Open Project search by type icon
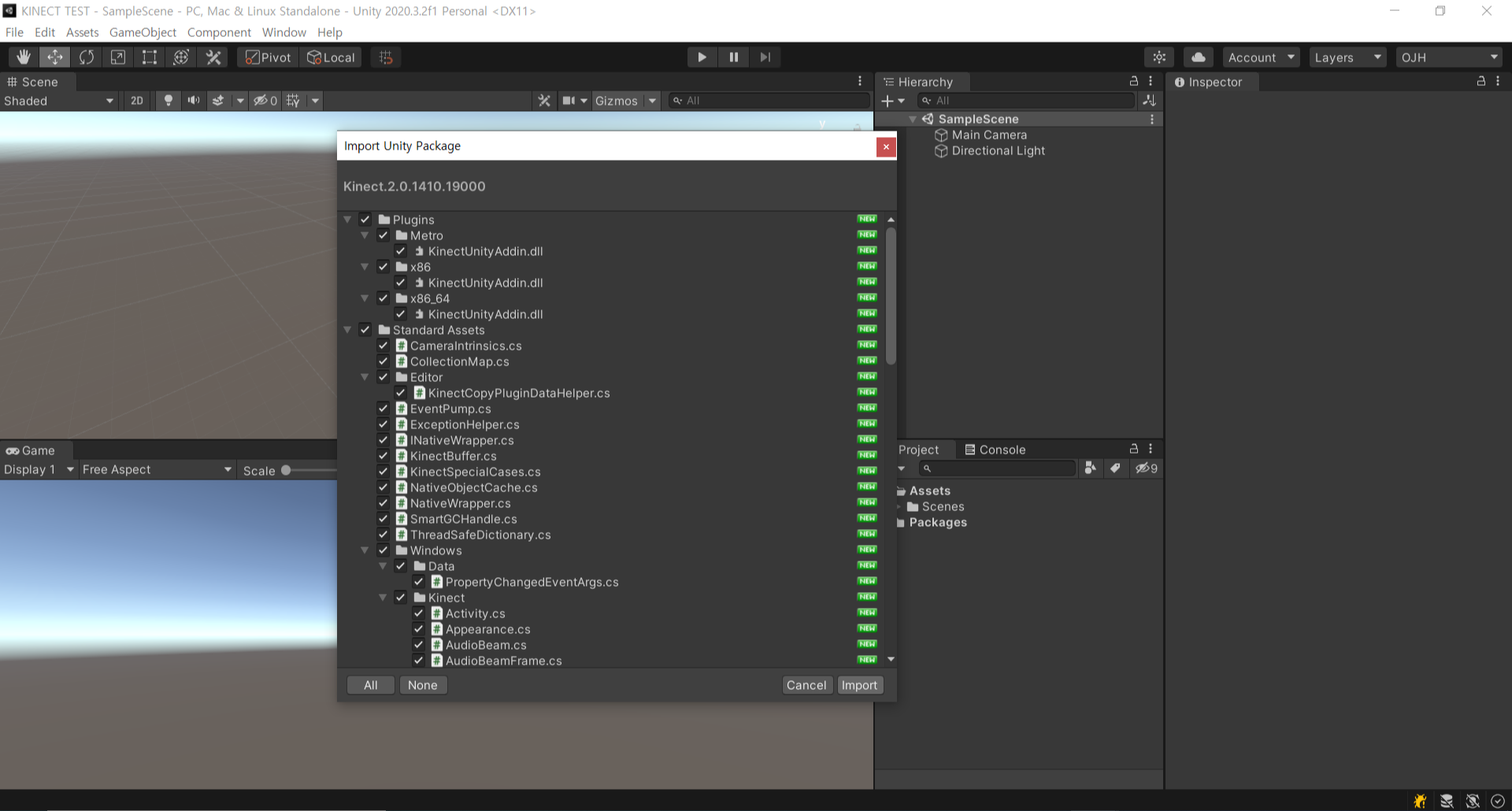Viewport: 1512px width, 811px height. (1090, 468)
